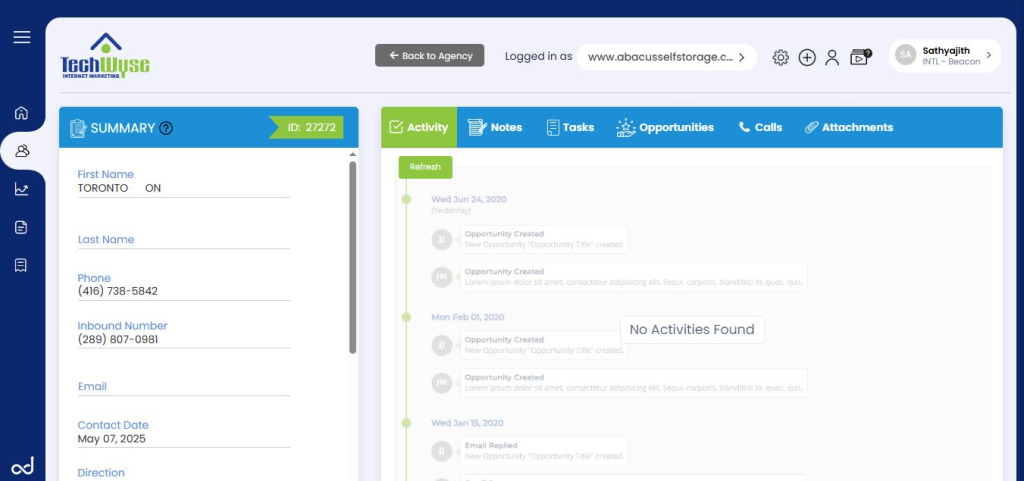This screenshot has height=481, width=1024.
Task: Open the Calls tab
Action: click(760, 127)
